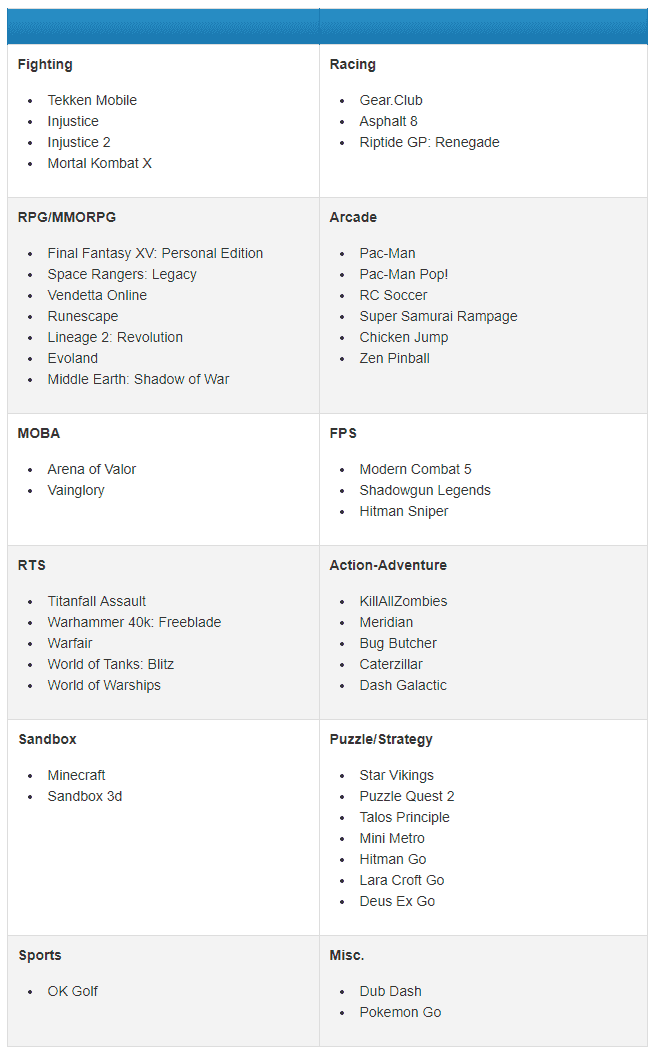Select Minecraft in Sandbox list
This screenshot has height=1057, width=658.
tap(76, 775)
